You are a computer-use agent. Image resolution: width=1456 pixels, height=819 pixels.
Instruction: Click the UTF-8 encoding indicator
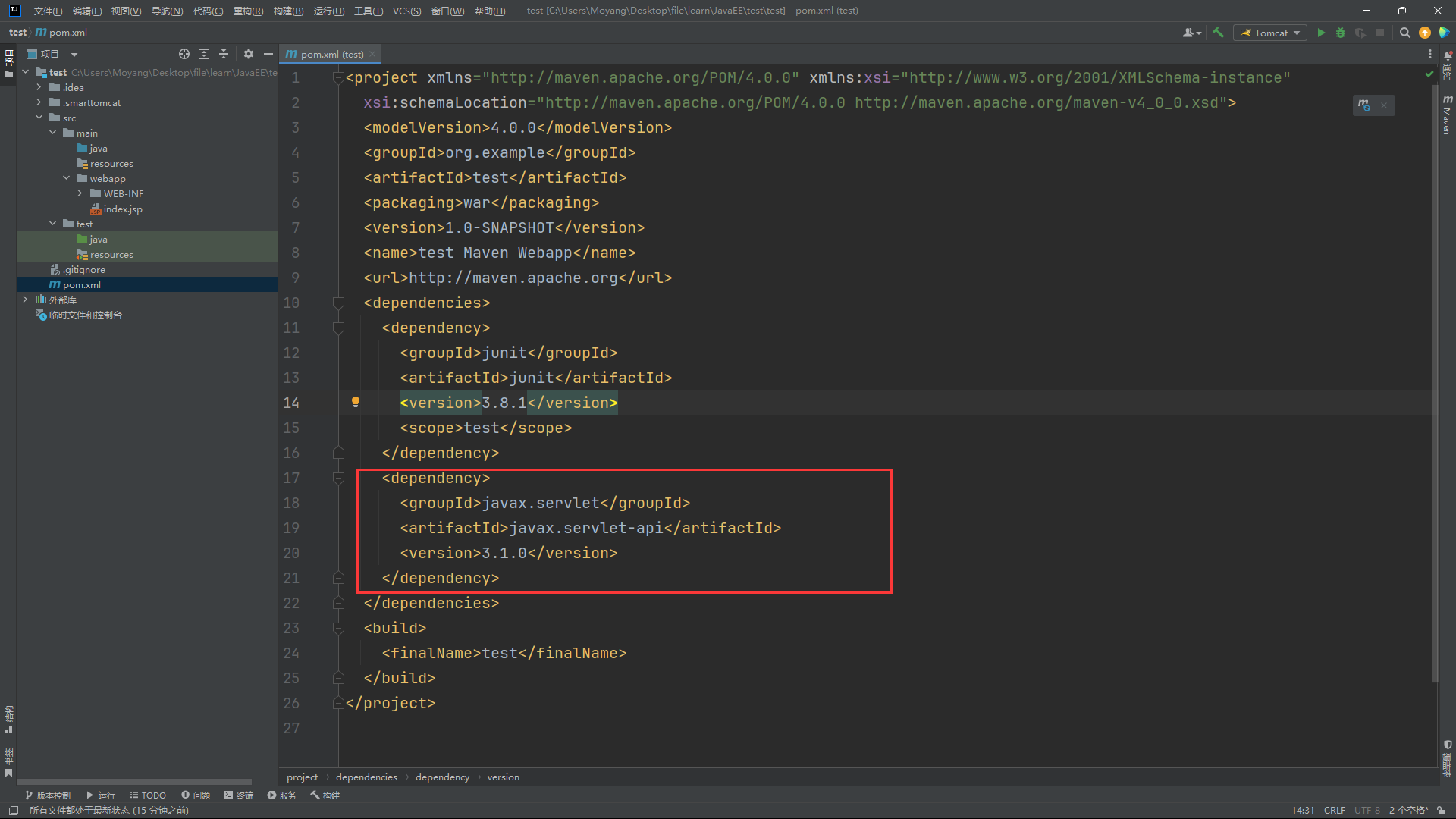(x=1367, y=811)
